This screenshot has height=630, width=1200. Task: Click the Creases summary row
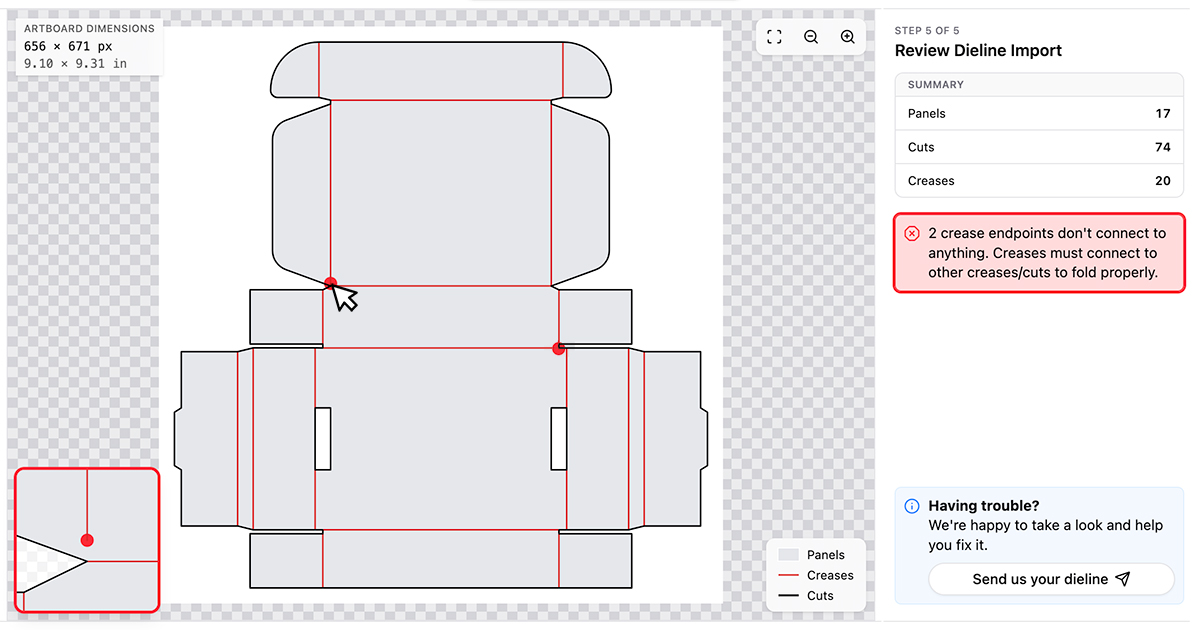click(1039, 181)
